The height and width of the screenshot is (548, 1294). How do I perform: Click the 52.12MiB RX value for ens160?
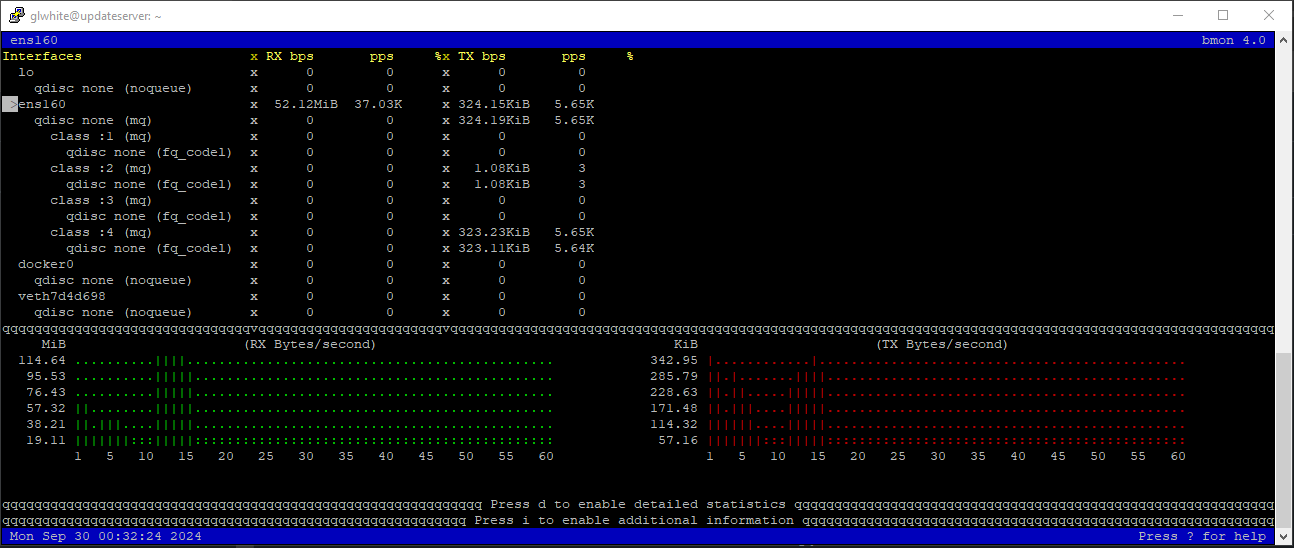coord(306,104)
